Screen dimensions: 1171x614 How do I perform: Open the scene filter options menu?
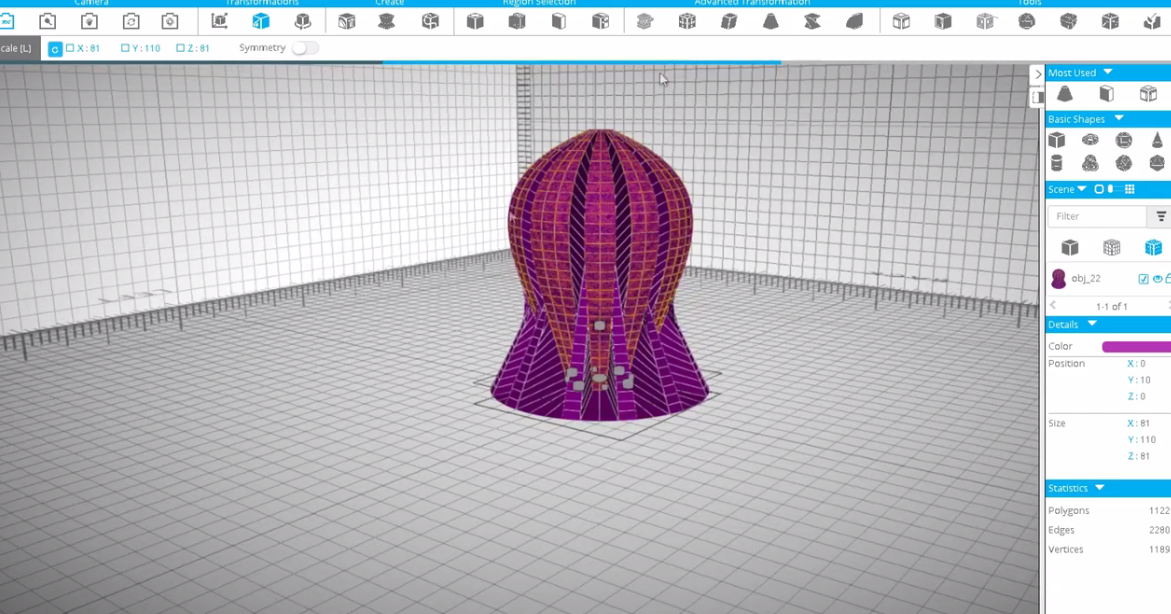(1161, 216)
